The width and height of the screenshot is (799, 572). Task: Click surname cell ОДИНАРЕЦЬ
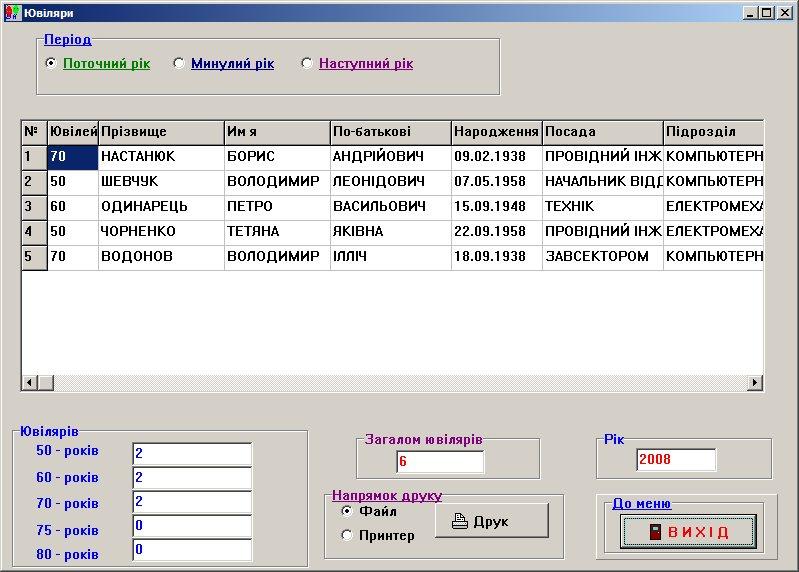(161, 207)
